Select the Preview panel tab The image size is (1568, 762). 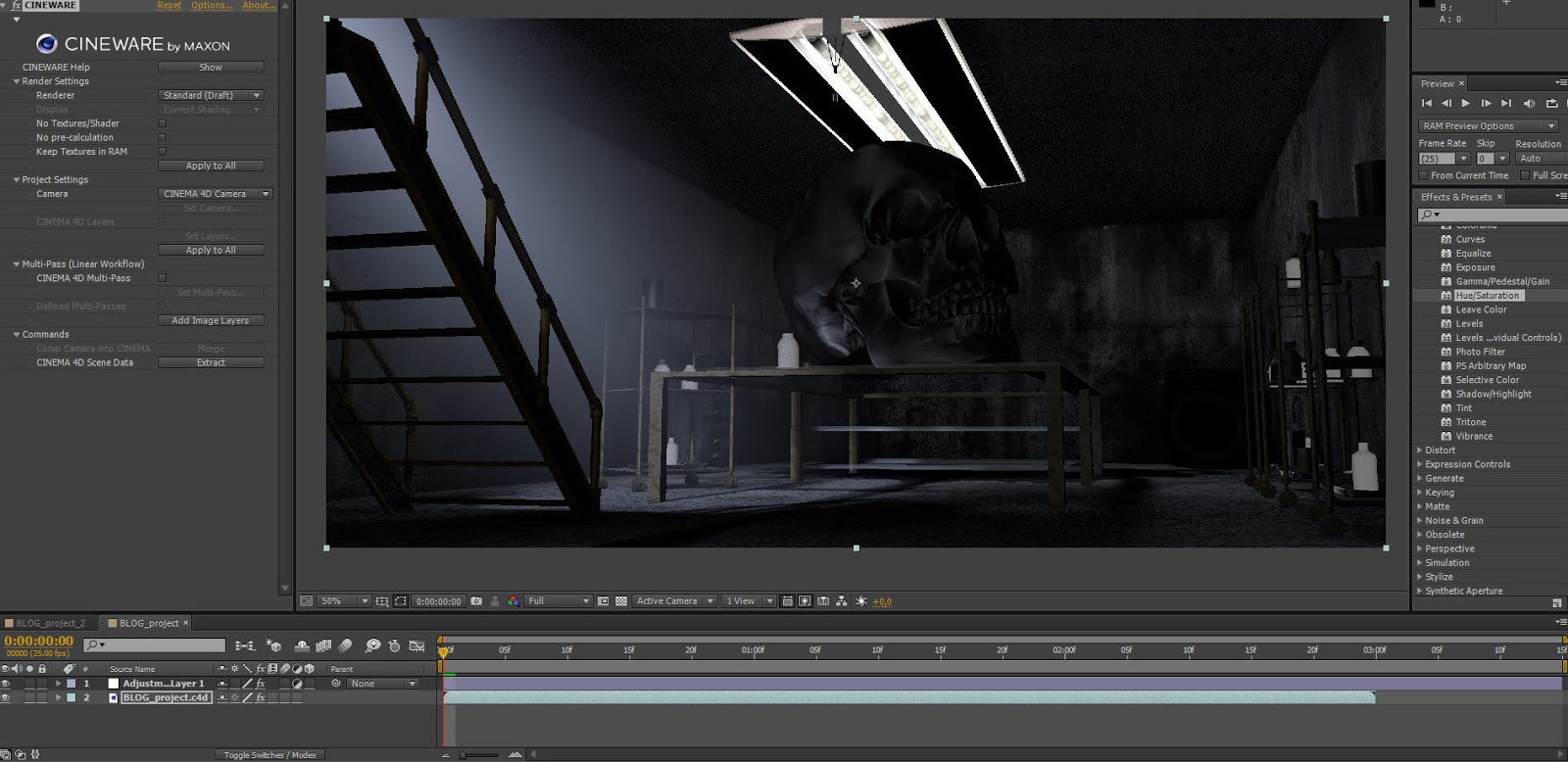1437,83
